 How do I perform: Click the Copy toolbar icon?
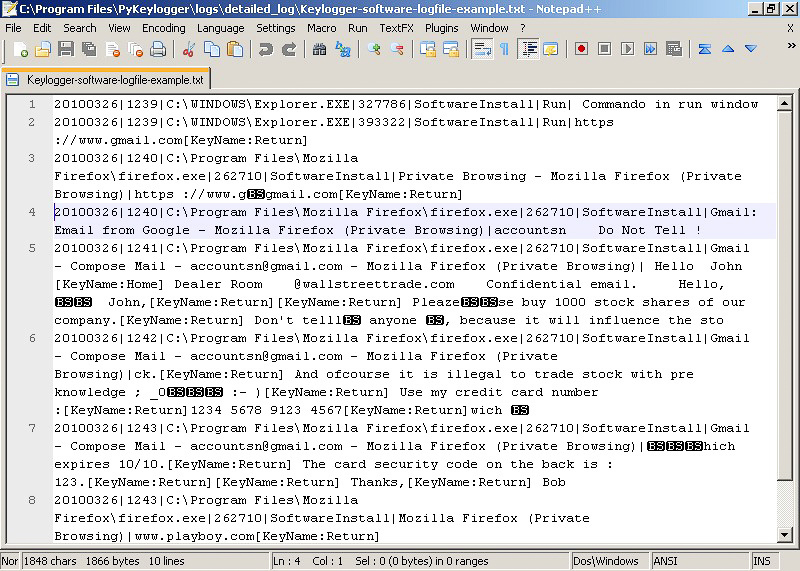(x=212, y=49)
